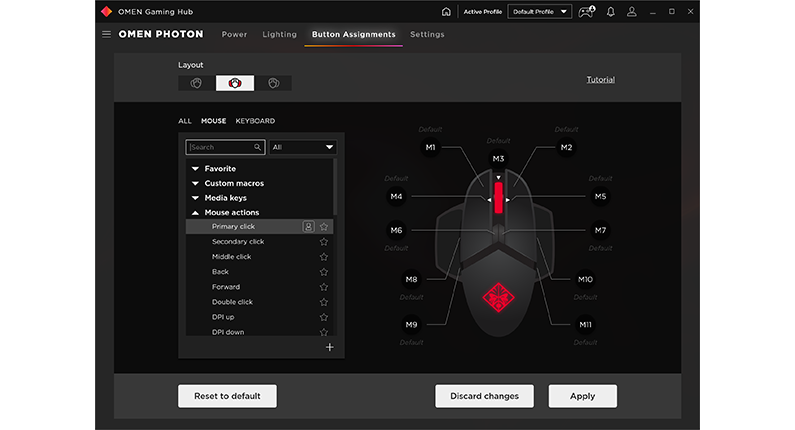The height and width of the screenshot is (430, 795).
Task: Favorite the DPI down action star
Action: click(x=324, y=332)
